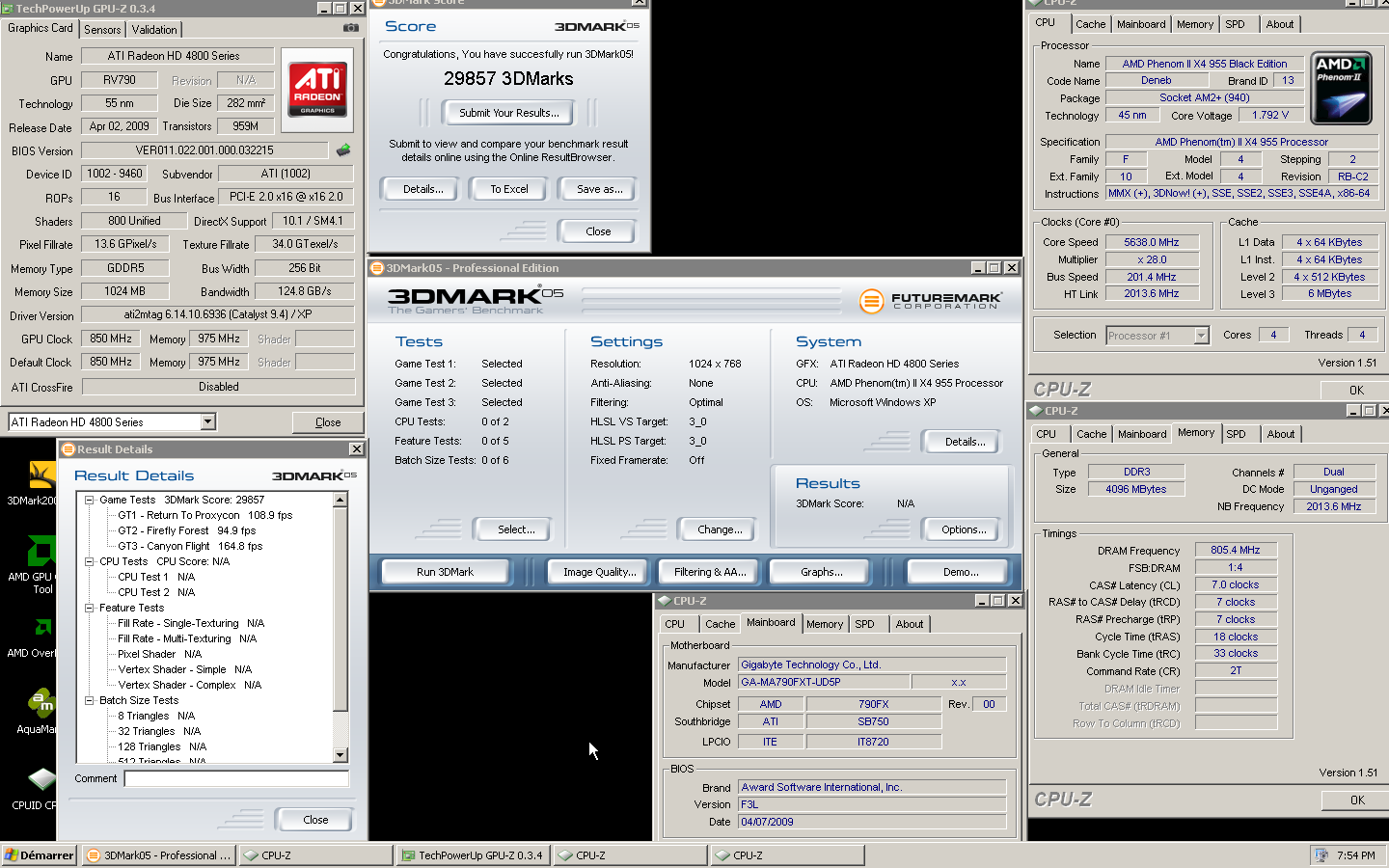The height and width of the screenshot is (868, 1389).
Task: Click Run 3DMark button
Action: [x=445, y=572]
